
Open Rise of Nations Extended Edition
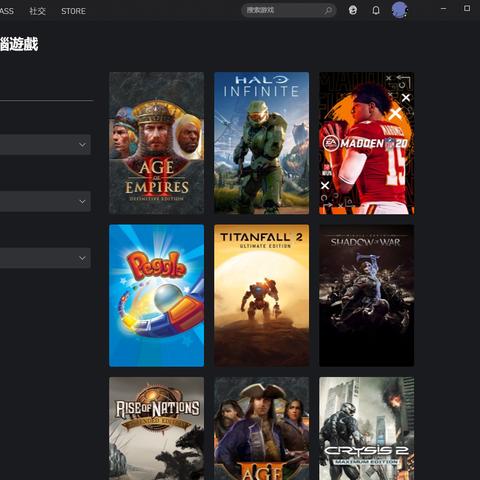pos(157,428)
